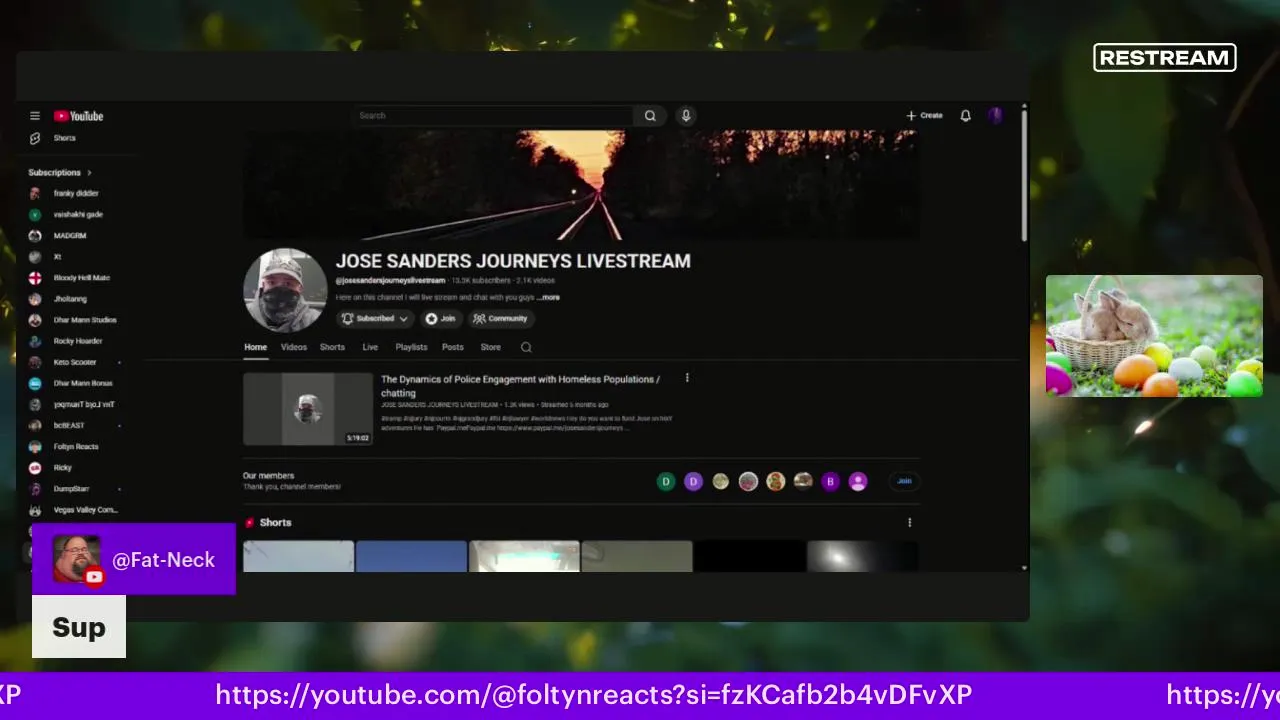
Task: Click Join in Our members row
Action: tap(904, 481)
